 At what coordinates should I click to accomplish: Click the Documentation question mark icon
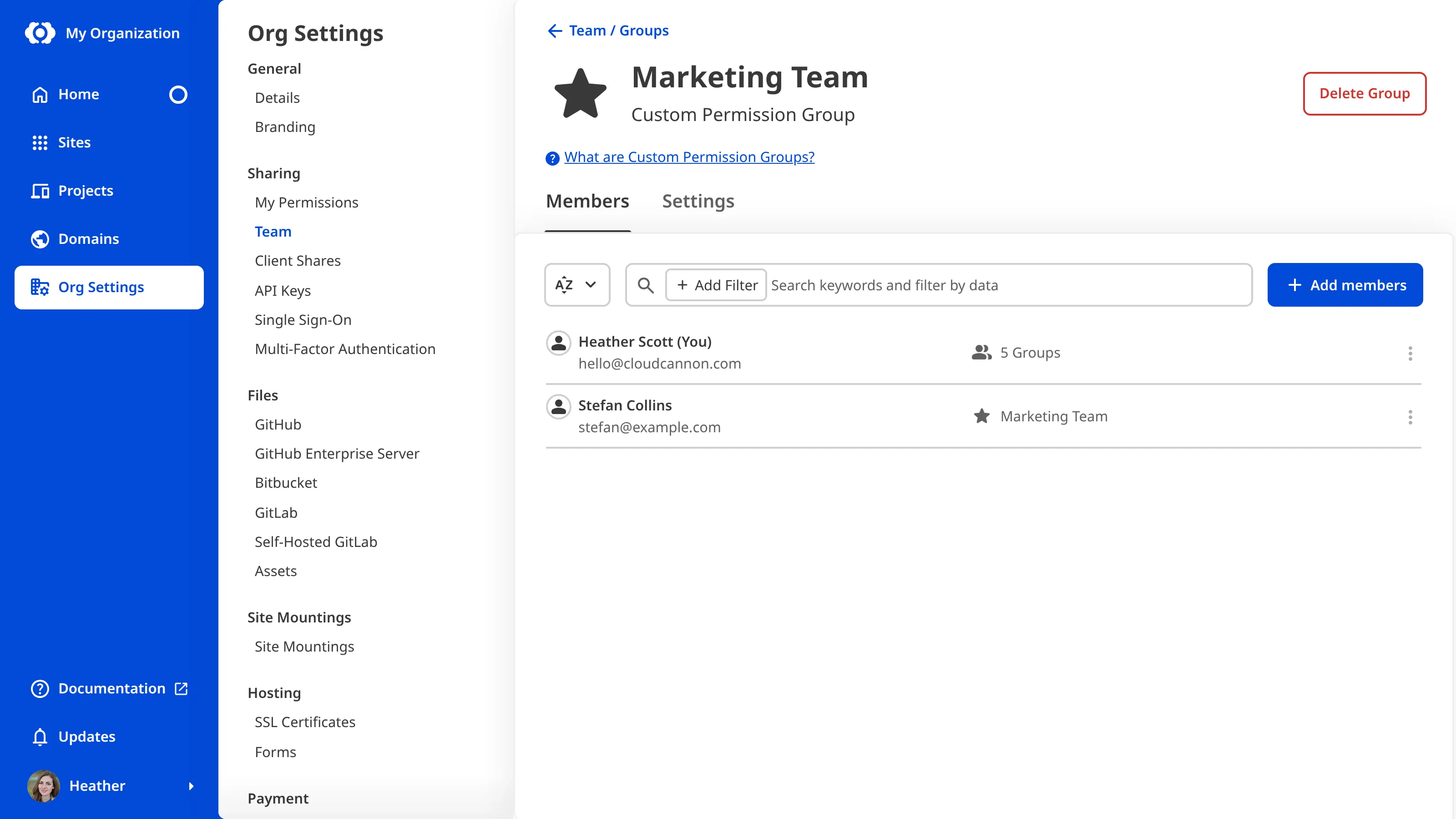click(x=40, y=688)
